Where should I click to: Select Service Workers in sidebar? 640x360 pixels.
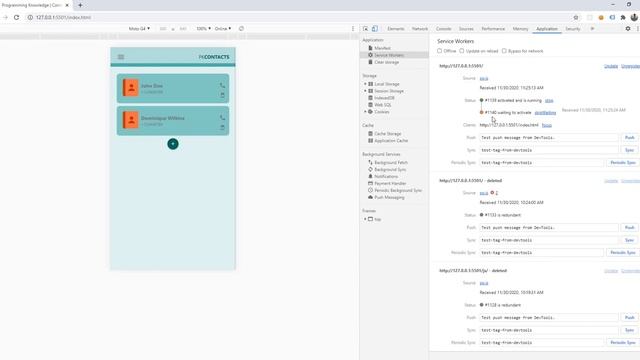tap(389, 55)
